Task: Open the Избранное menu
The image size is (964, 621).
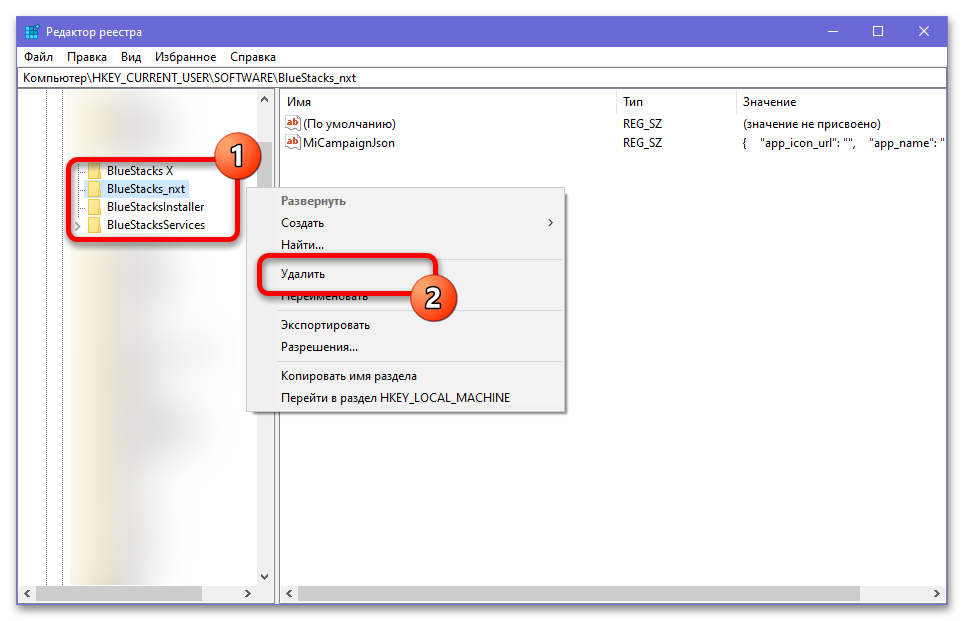Action: click(x=186, y=57)
